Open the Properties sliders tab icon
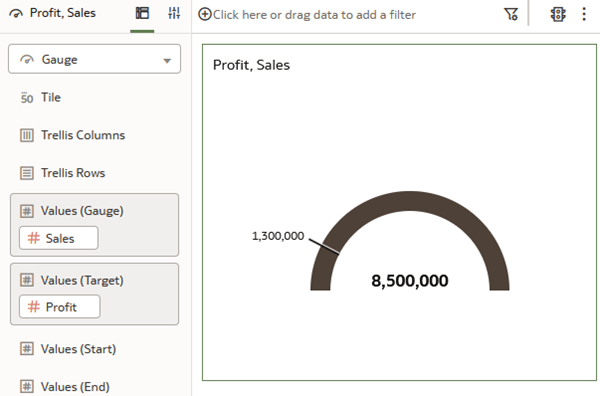This screenshot has height=396, width=600. tap(174, 13)
